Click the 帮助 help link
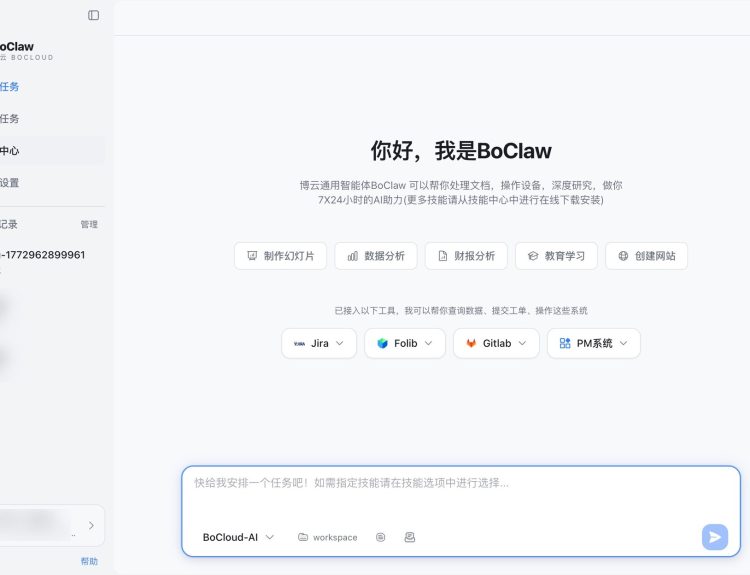The width and height of the screenshot is (750, 575). (89, 561)
